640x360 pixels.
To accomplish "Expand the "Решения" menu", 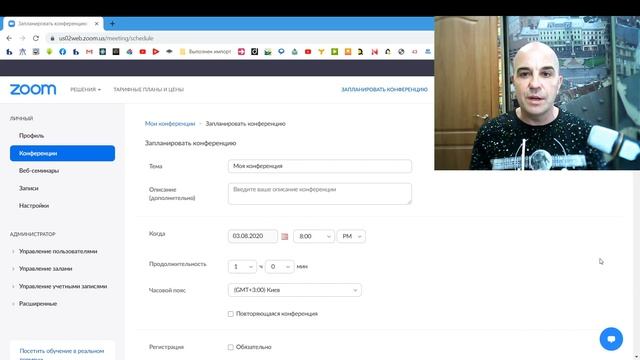I will [x=85, y=89].
